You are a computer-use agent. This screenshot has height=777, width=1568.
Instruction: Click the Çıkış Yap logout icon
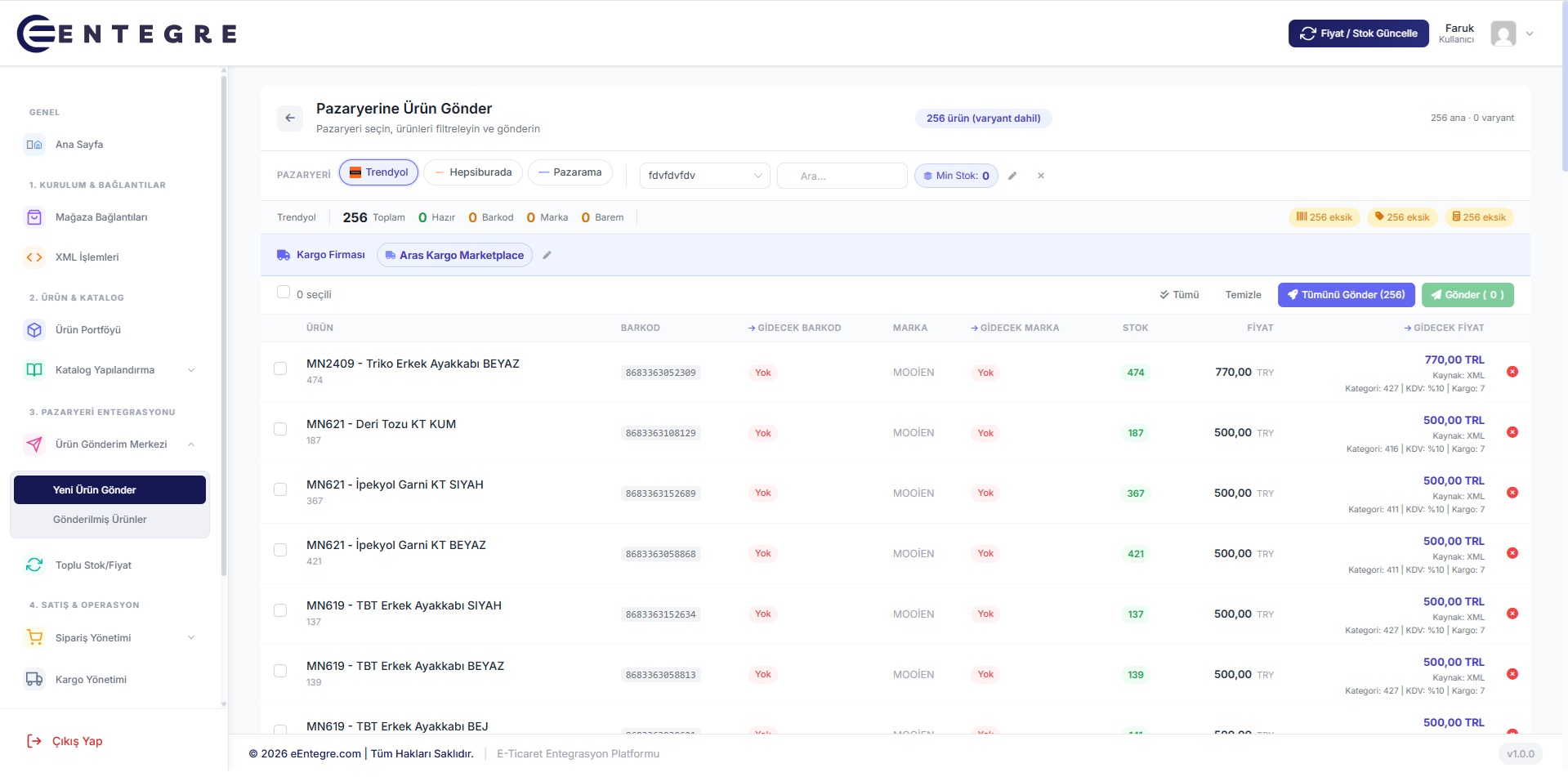pyautogui.click(x=34, y=741)
